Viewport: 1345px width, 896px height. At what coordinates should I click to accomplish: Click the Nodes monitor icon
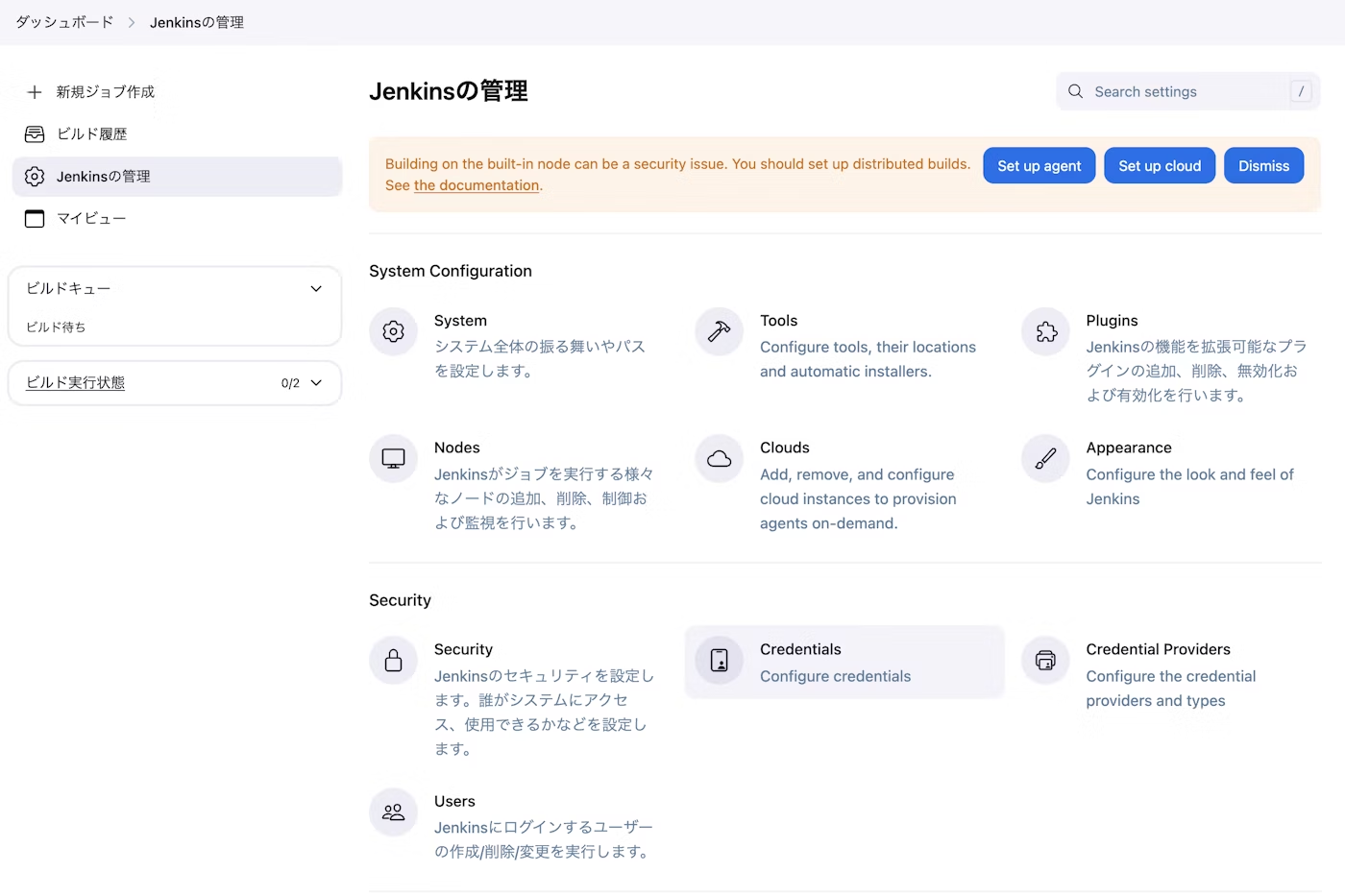click(x=394, y=459)
